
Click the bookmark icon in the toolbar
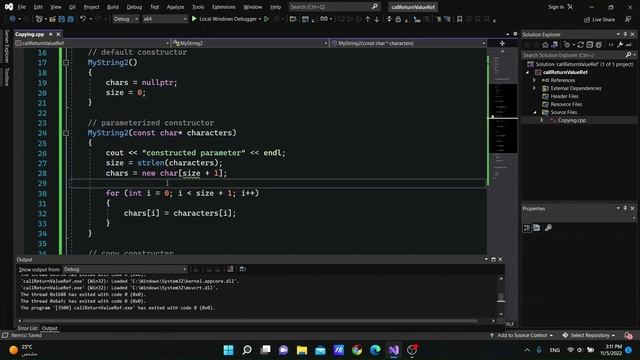pyautogui.click(x=460, y=19)
